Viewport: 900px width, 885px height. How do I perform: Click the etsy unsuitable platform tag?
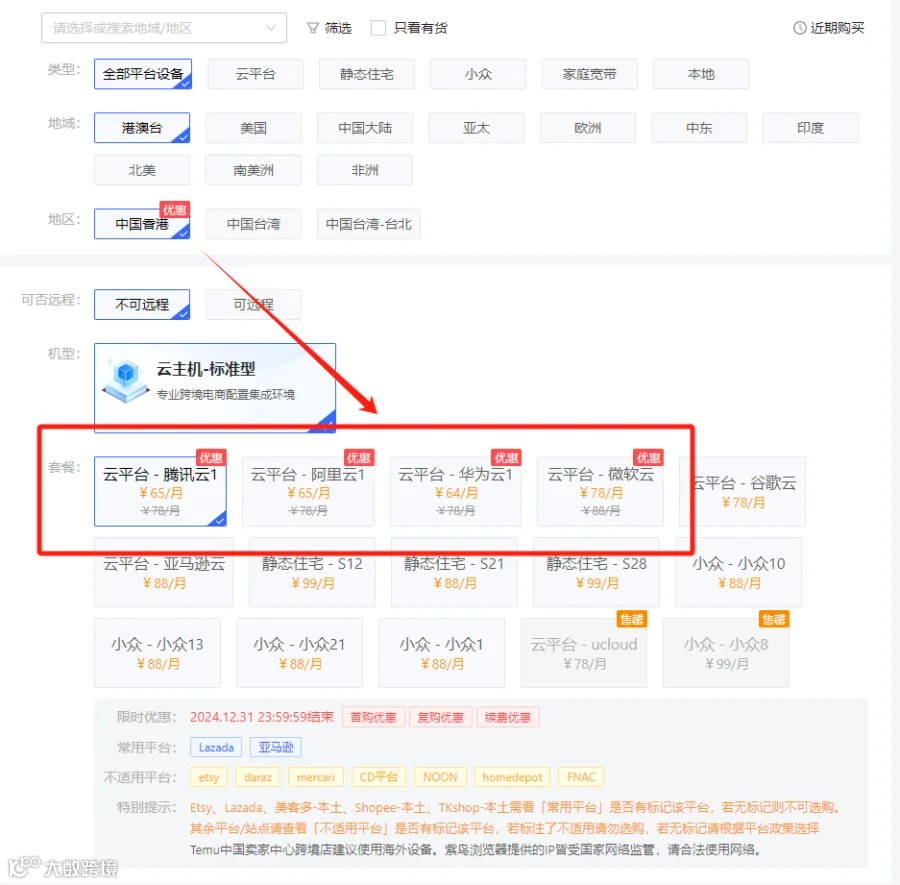[209, 777]
